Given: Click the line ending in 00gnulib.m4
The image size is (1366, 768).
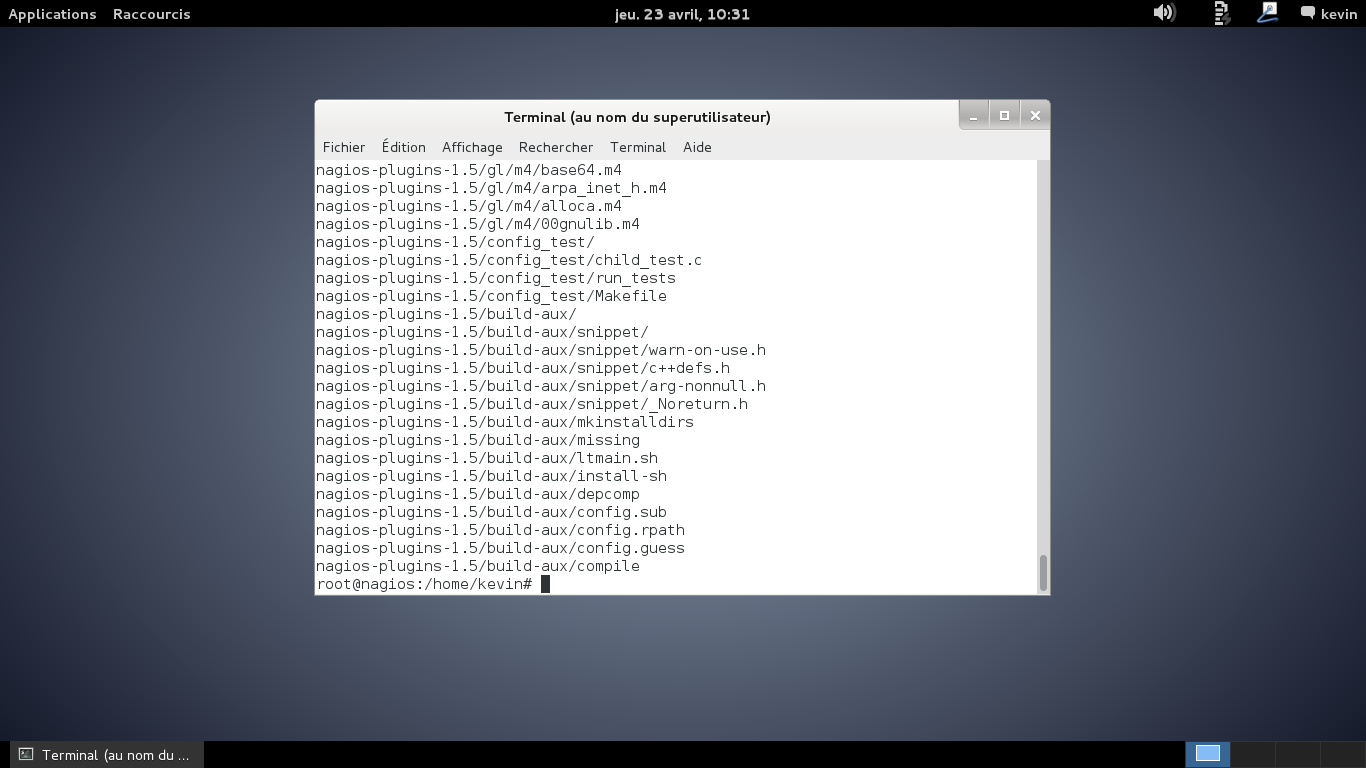Looking at the screenshot, I should pos(478,224).
